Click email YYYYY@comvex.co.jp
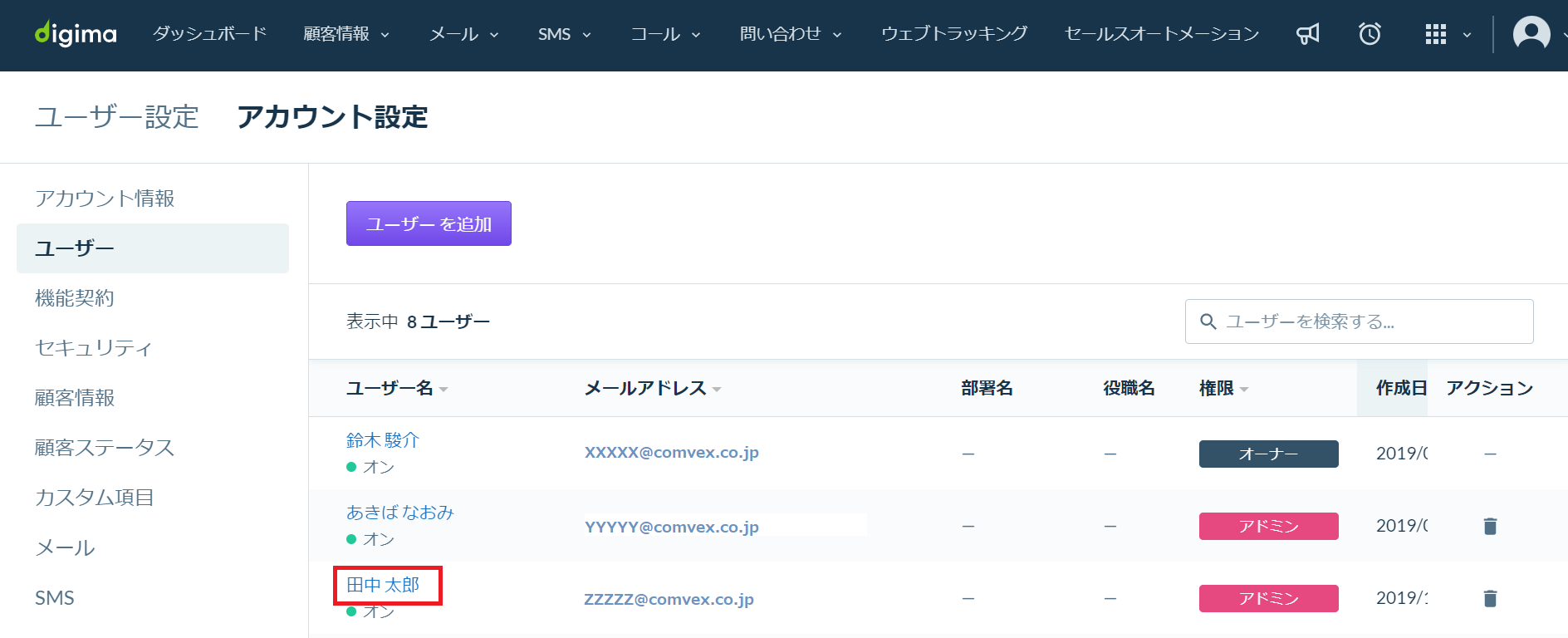Screen dimensions: 1568x638 pos(672,527)
